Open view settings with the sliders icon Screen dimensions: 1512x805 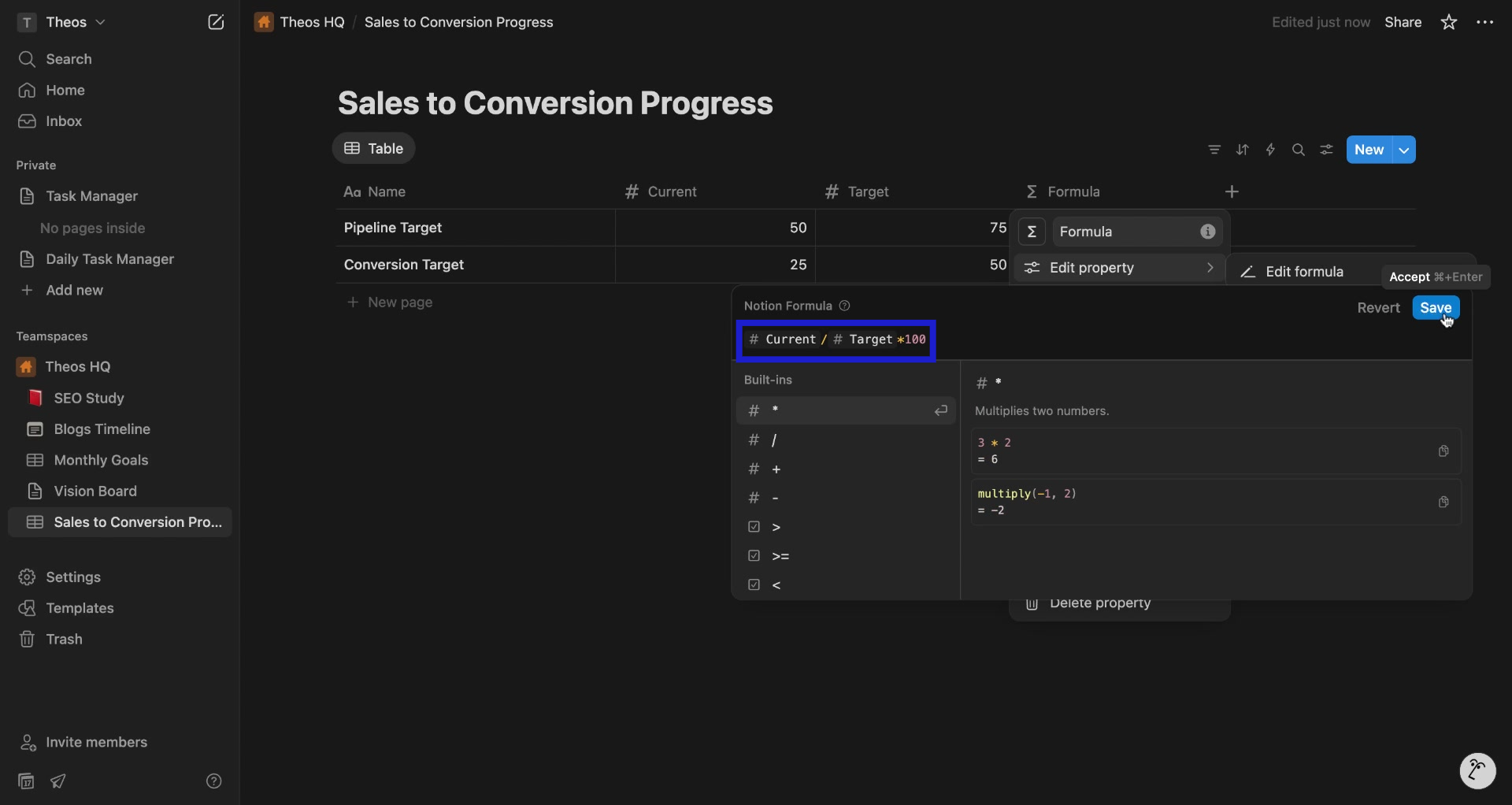(x=1327, y=150)
